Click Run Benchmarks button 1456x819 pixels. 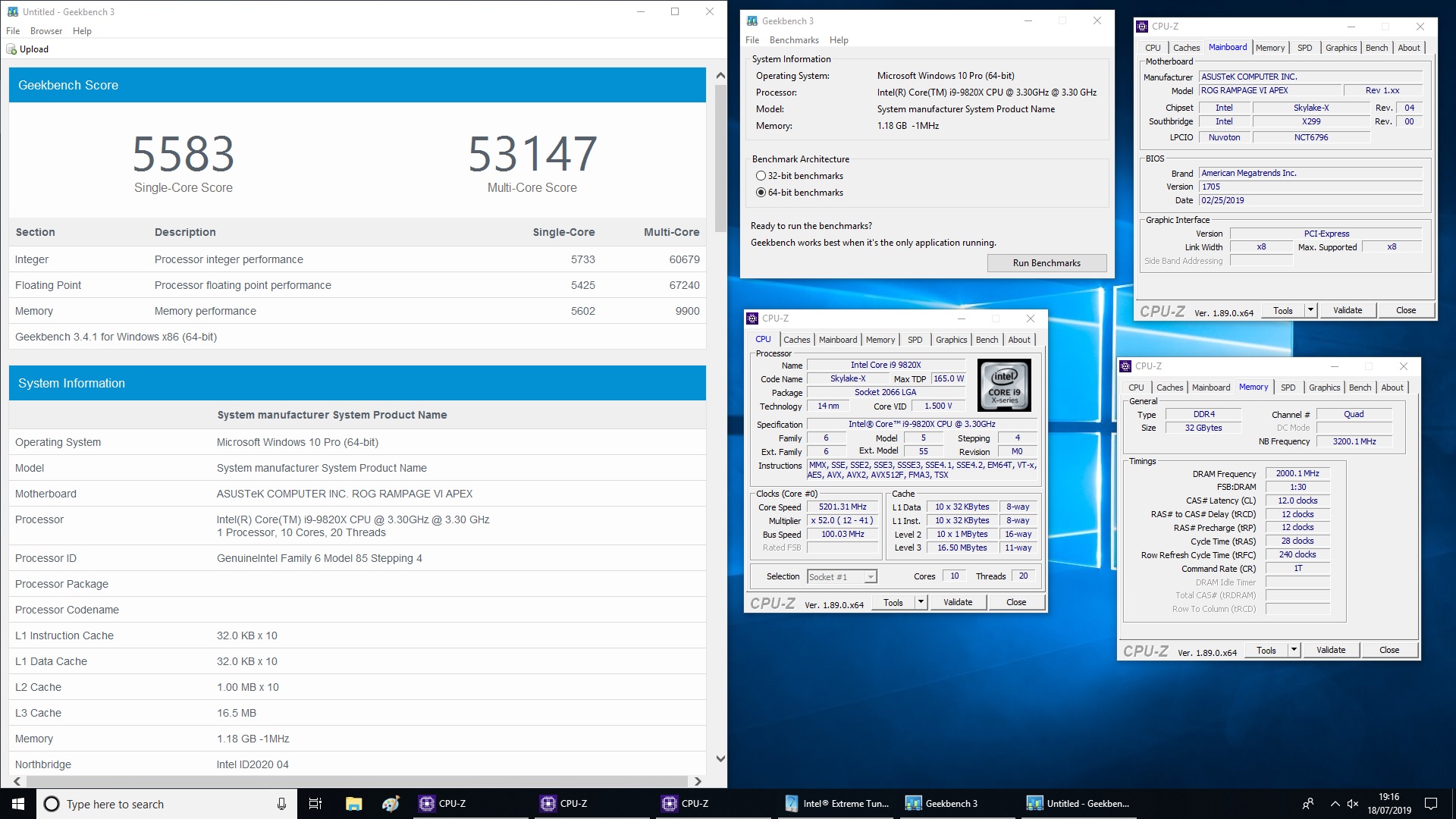[1046, 263]
